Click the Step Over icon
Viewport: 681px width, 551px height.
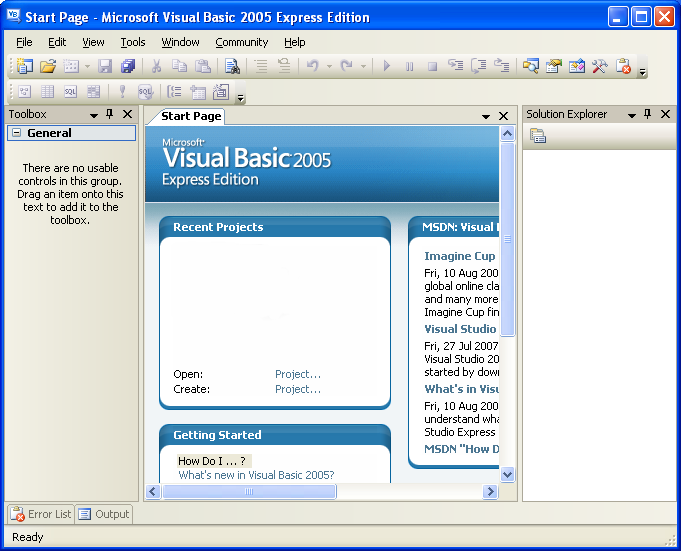[x=479, y=66]
